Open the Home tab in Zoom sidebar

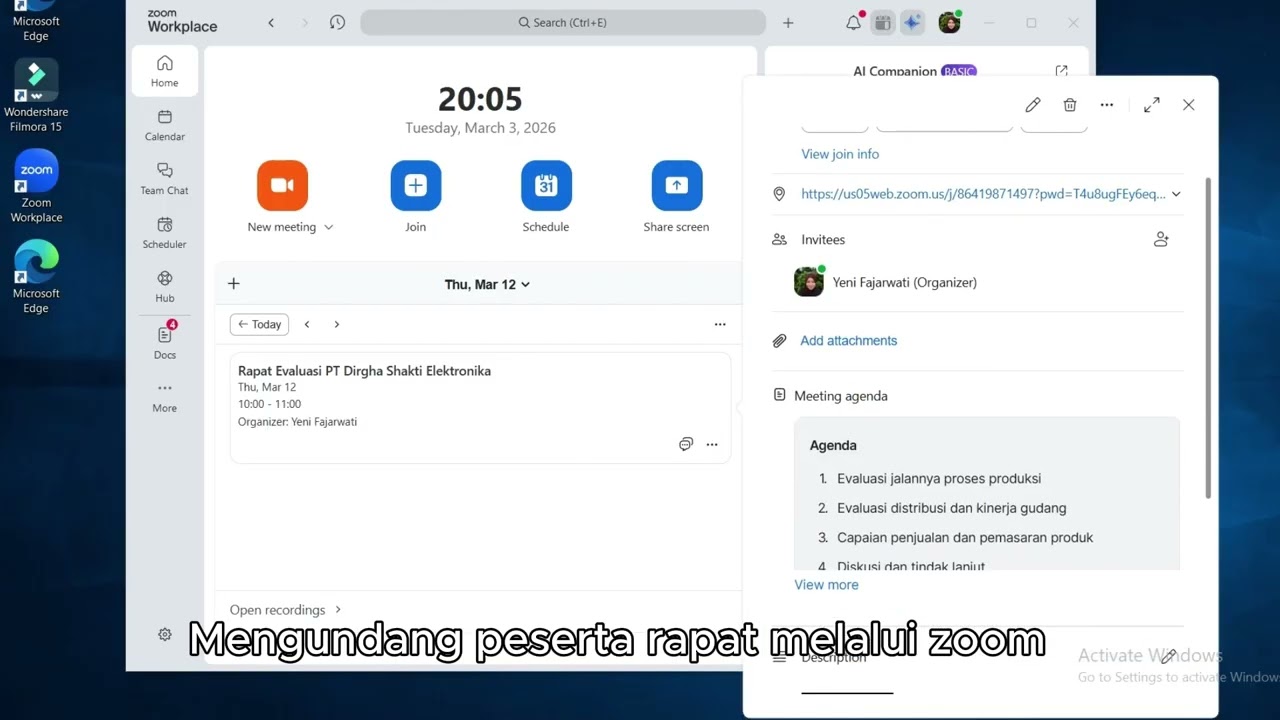165,71
